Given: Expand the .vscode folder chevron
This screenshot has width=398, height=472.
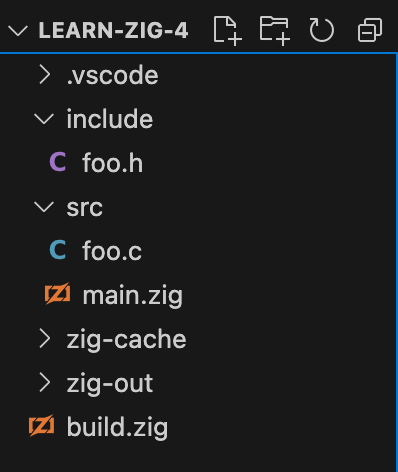Looking at the screenshot, I should (x=44, y=75).
